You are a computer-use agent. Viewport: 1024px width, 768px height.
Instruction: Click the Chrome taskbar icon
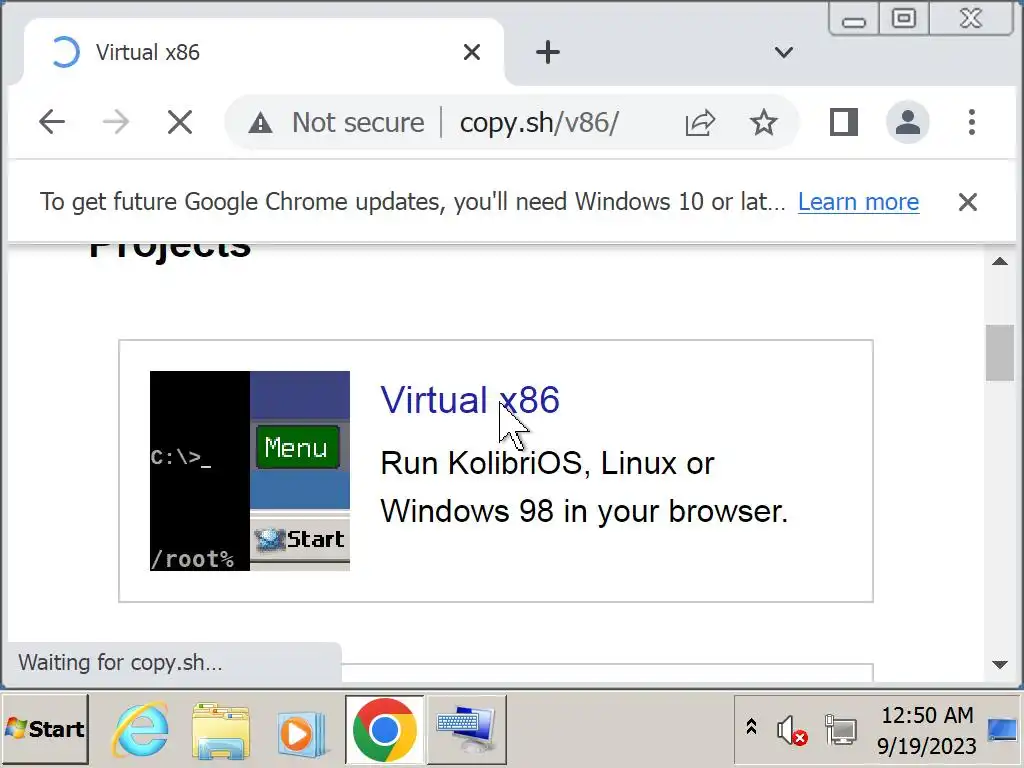coord(385,729)
